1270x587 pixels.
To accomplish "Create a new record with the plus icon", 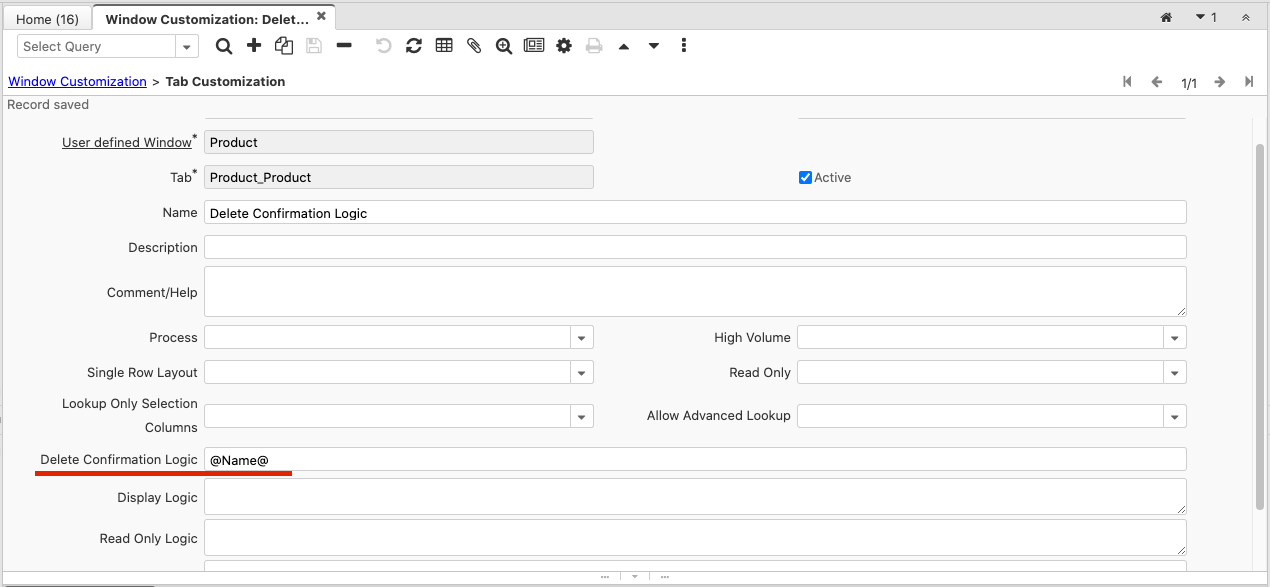I will (253, 45).
